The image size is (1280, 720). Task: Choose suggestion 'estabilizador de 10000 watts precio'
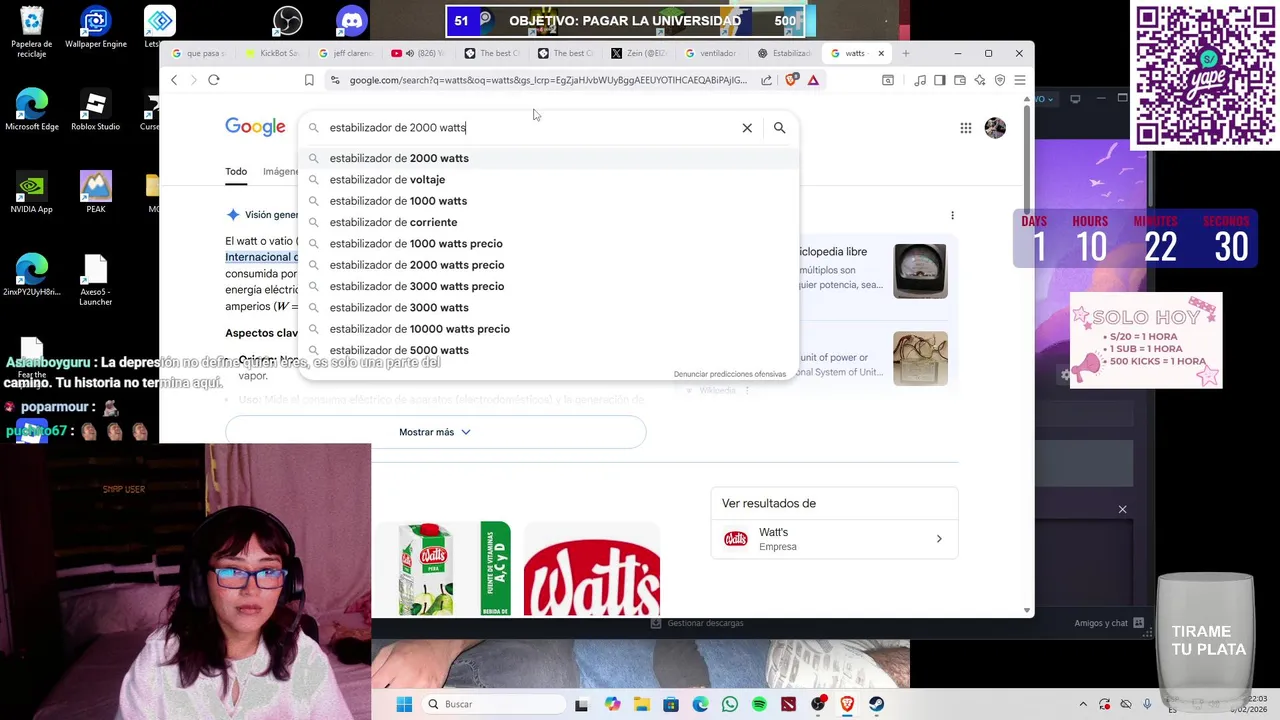(x=548, y=329)
